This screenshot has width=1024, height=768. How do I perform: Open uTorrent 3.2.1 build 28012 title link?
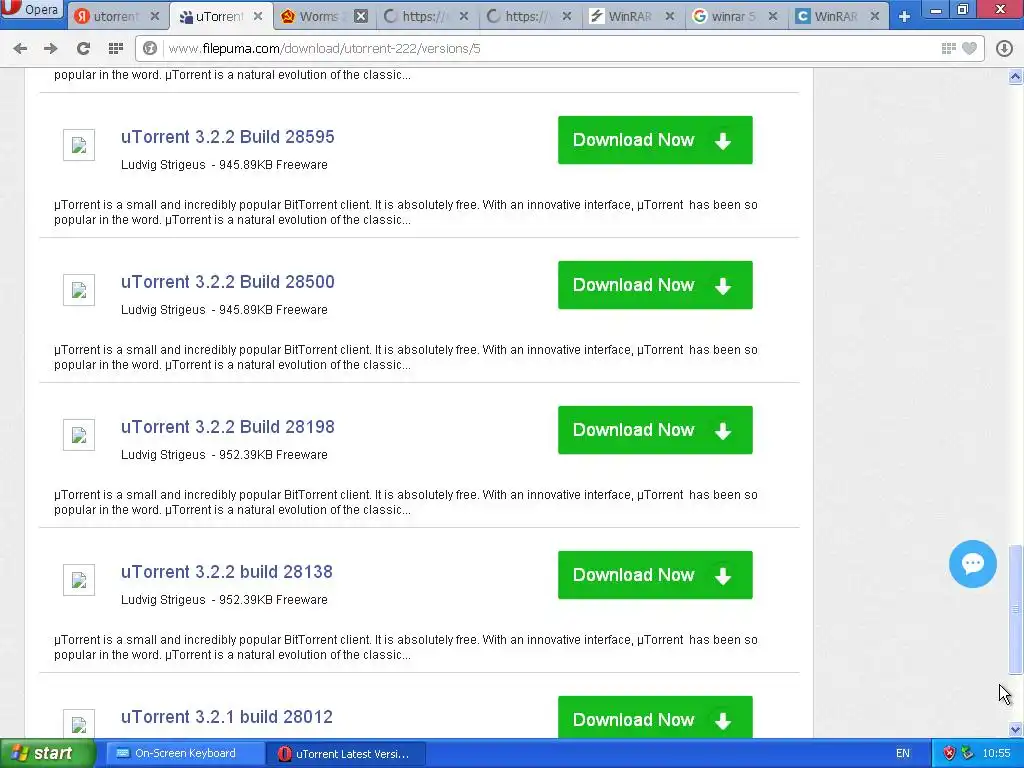click(x=227, y=717)
